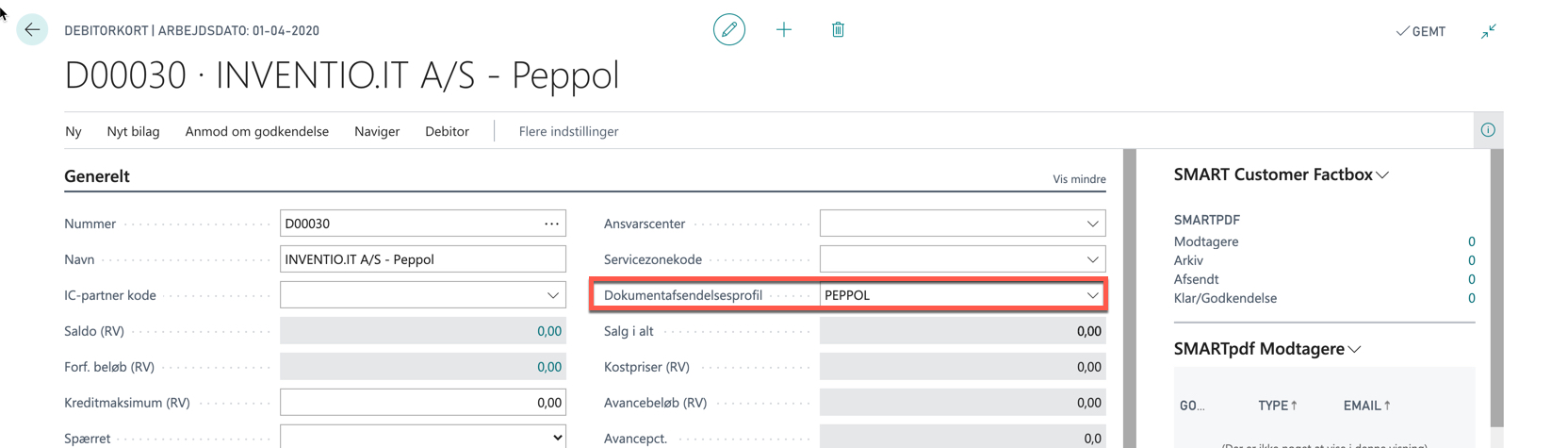Open the Ny menu
This screenshot has width=1568, height=448.
pos(73,131)
